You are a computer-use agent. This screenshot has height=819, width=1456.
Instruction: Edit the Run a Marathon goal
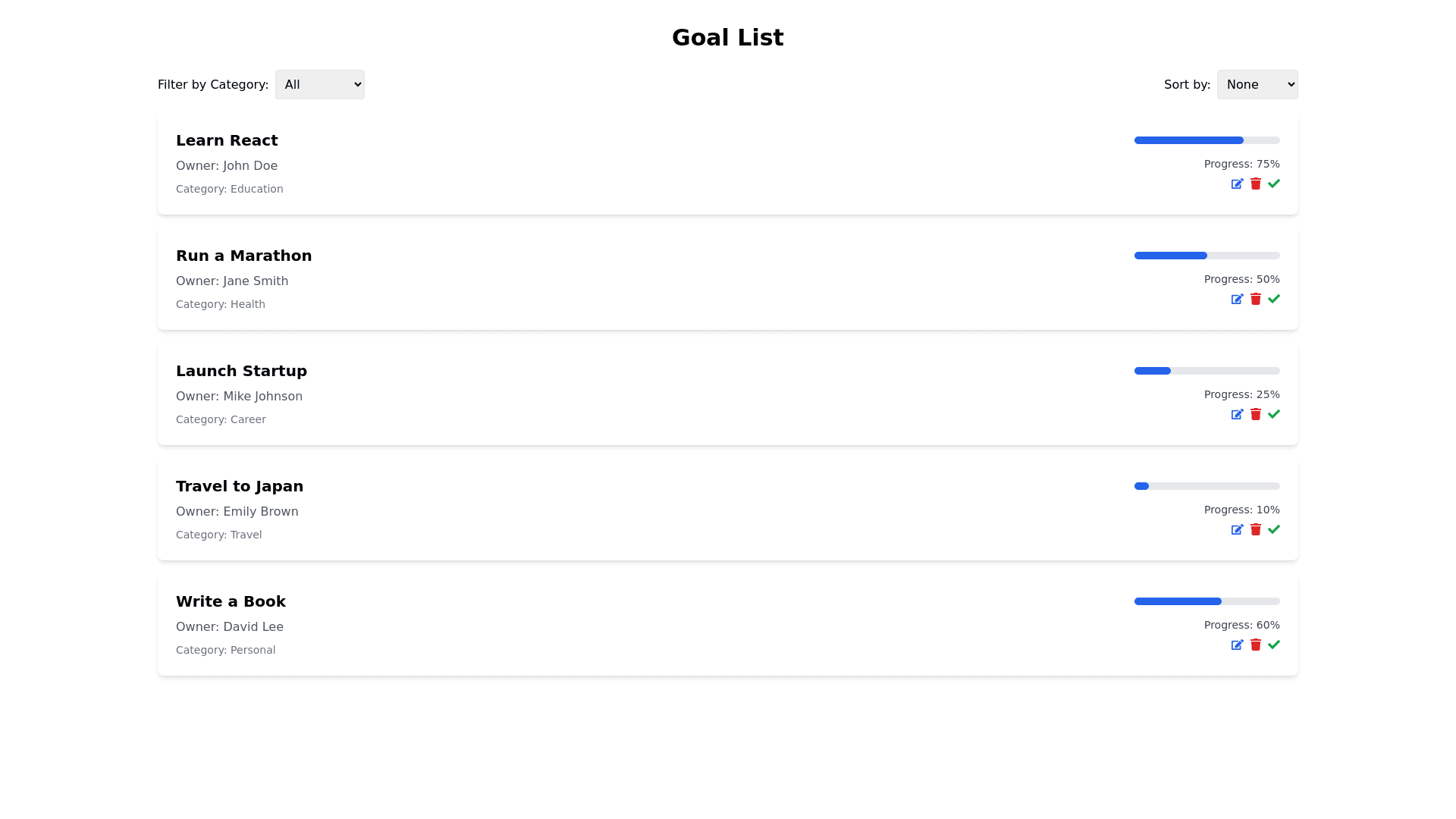(x=1237, y=299)
